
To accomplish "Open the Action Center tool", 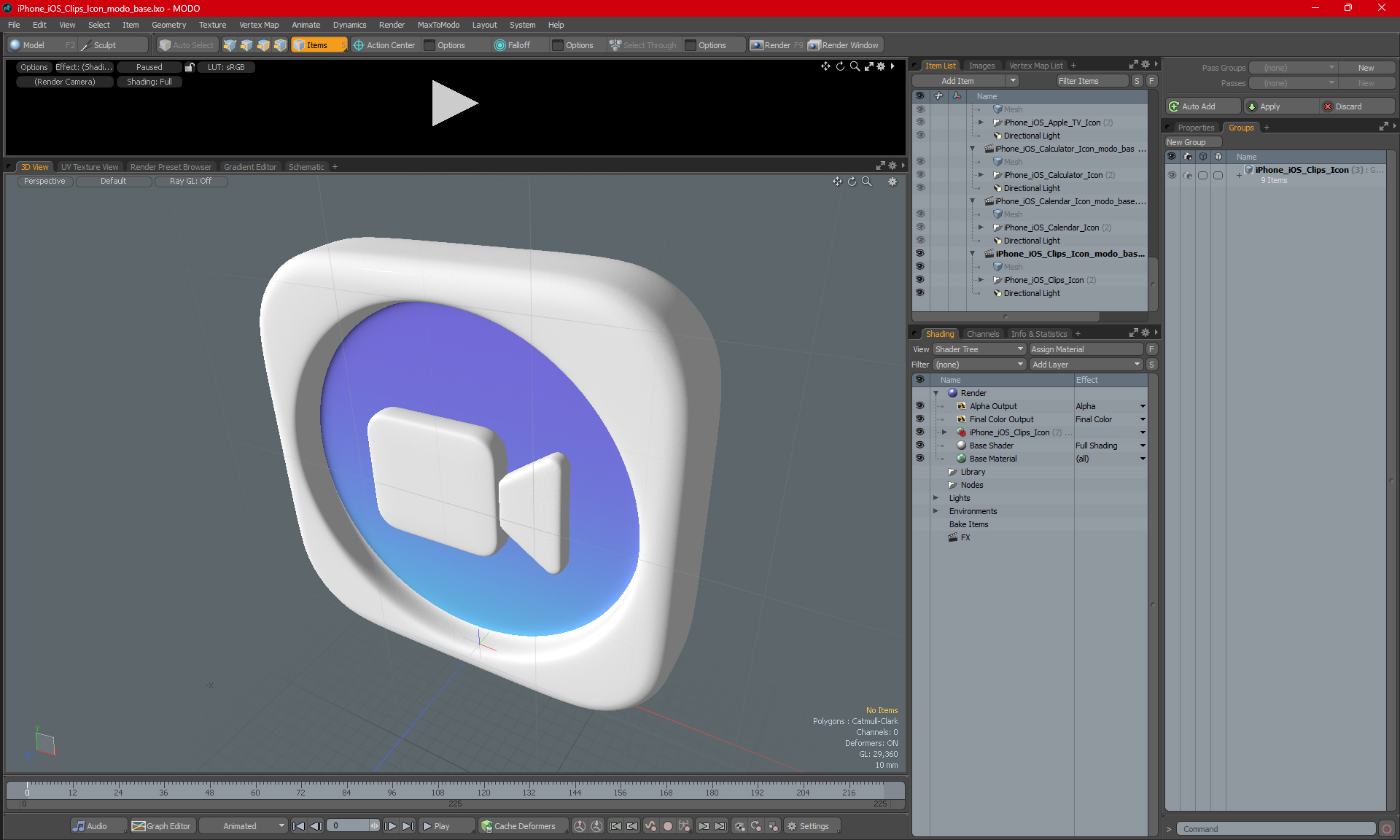I will [384, 45].
